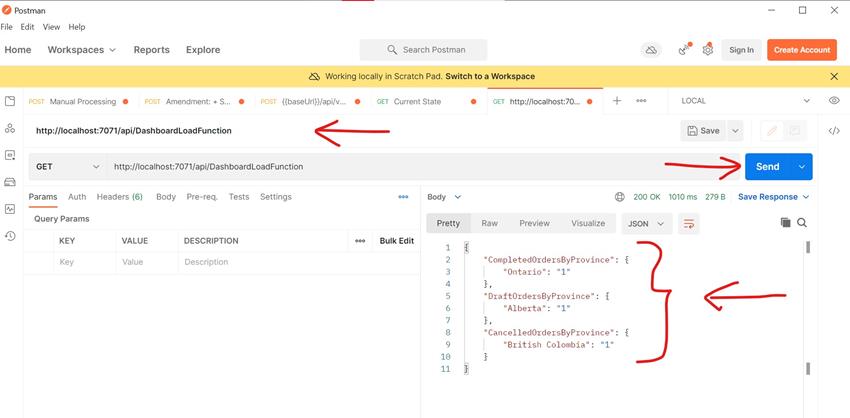The image size is (850, 418).
Task: Open the Help menu
Action: coord(76,27)
